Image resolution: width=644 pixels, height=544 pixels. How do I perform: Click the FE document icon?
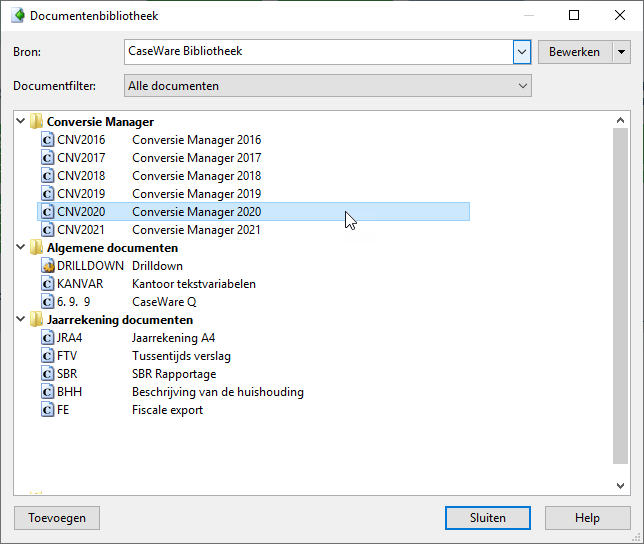(x=48, y=410)
